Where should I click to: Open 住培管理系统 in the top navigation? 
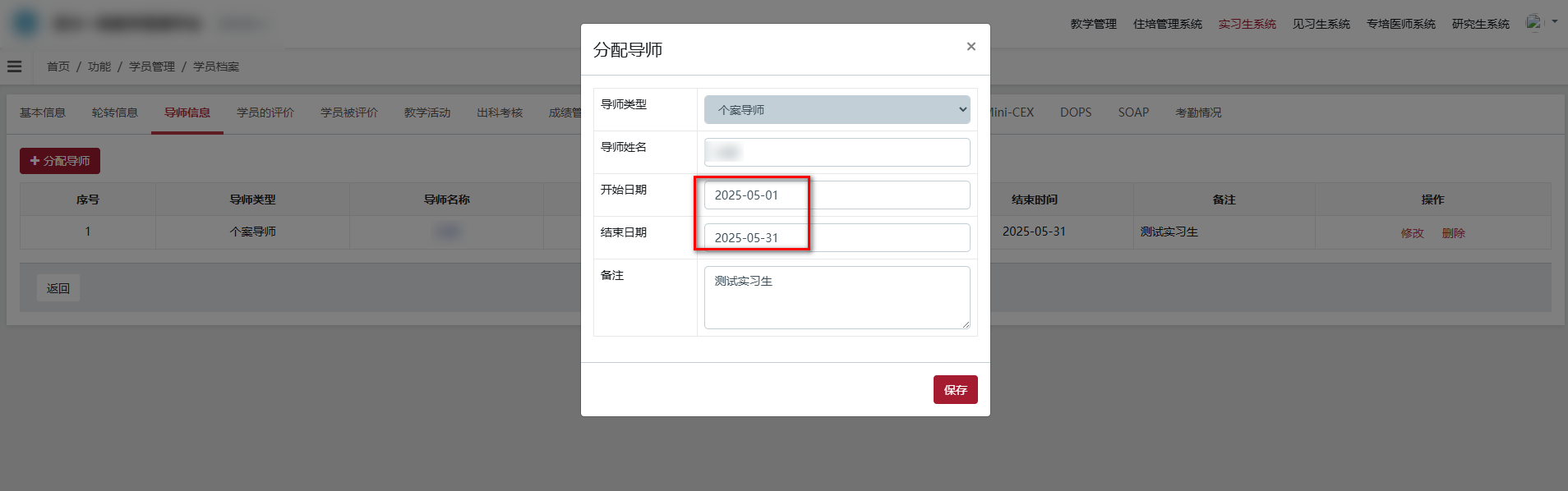[1167, 24]
